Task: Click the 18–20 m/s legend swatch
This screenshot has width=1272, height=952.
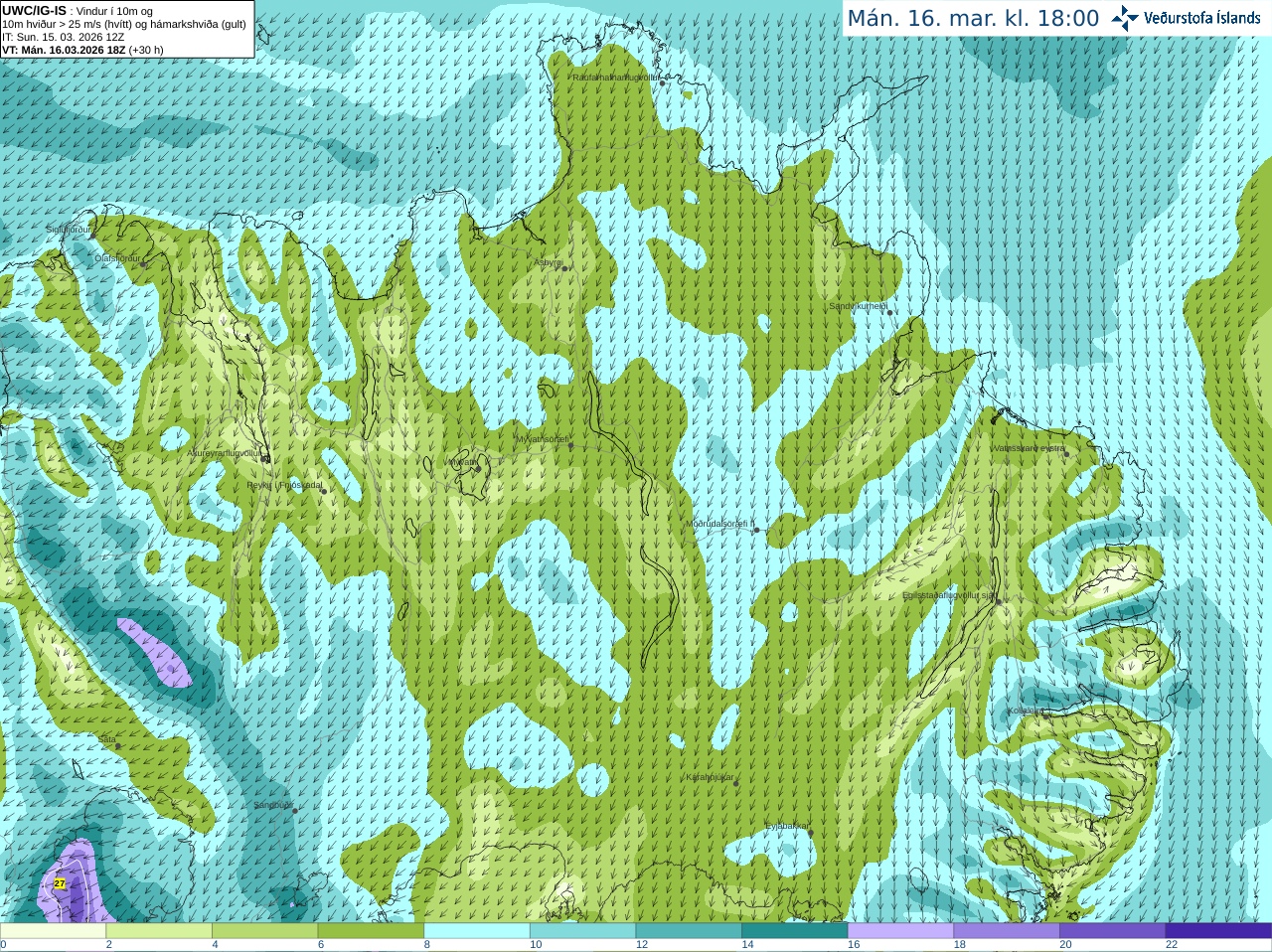Action: [1007, 931]
